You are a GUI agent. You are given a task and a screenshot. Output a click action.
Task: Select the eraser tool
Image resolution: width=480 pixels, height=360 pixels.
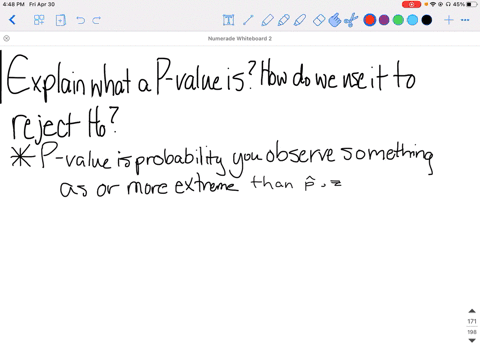pyautogui.click(x=319, y=20)
